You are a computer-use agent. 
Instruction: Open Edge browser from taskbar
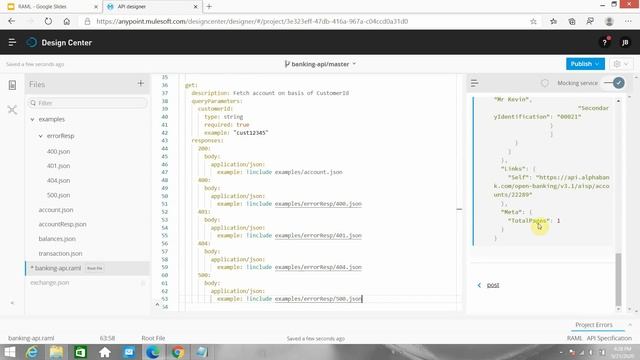153,352
